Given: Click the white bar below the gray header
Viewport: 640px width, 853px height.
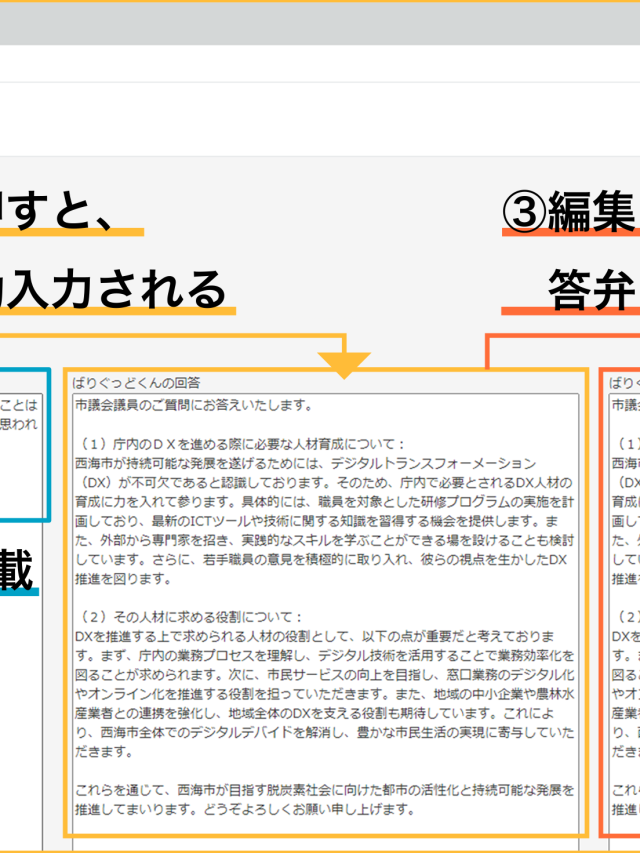Looking at the screenshot, I should (x=320, y=64).
